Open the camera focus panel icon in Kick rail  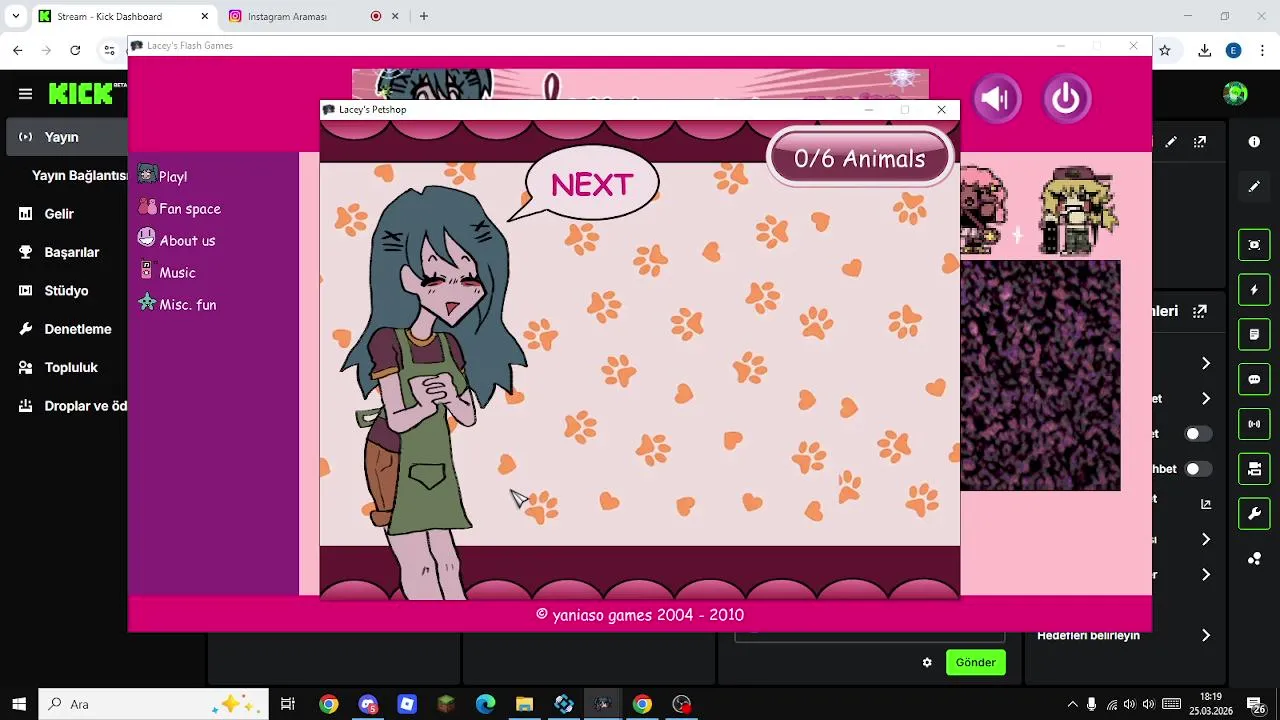click(x=1254, y=245)
